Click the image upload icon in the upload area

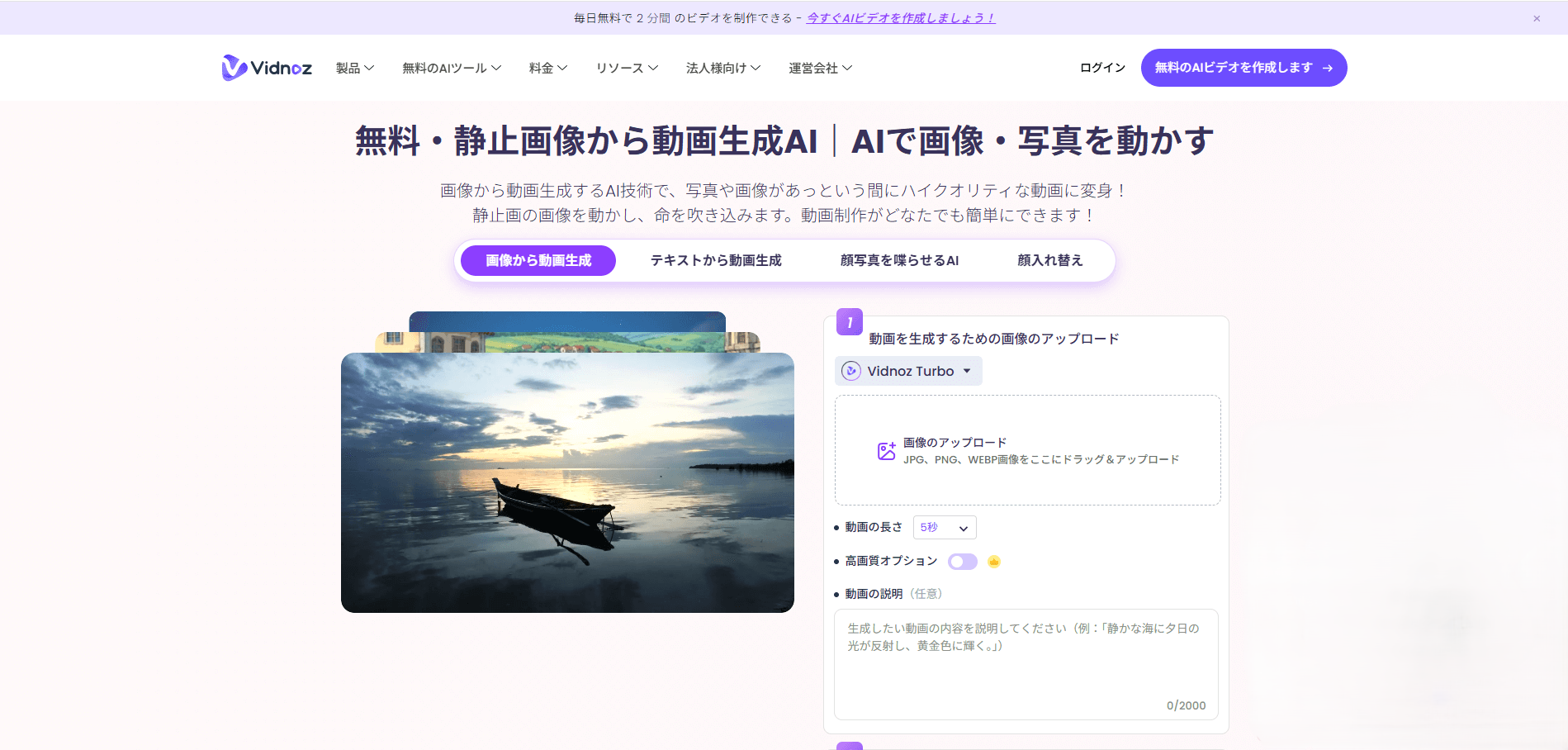point(887,450)
